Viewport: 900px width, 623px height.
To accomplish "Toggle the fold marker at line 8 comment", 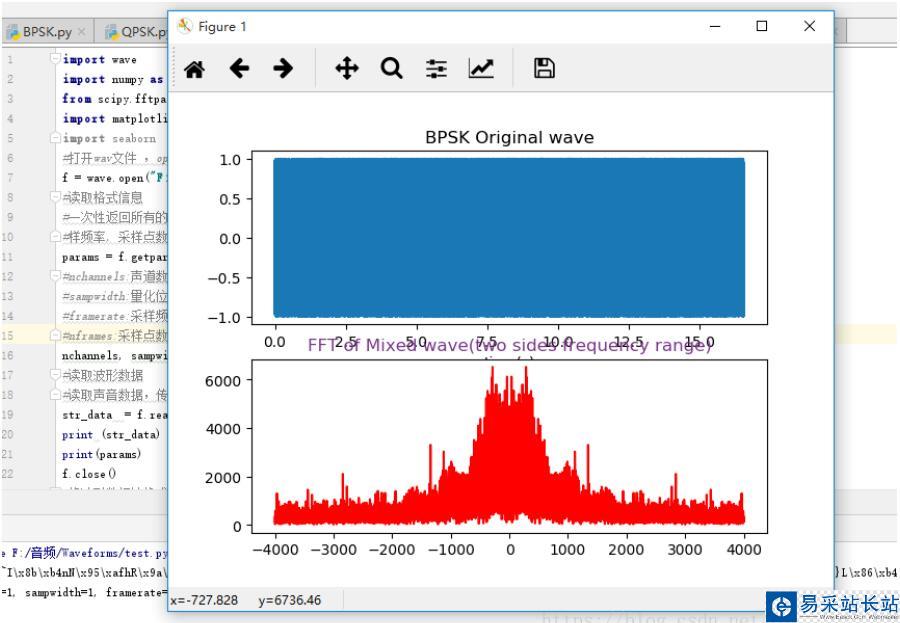I will (x=55, y=197).
